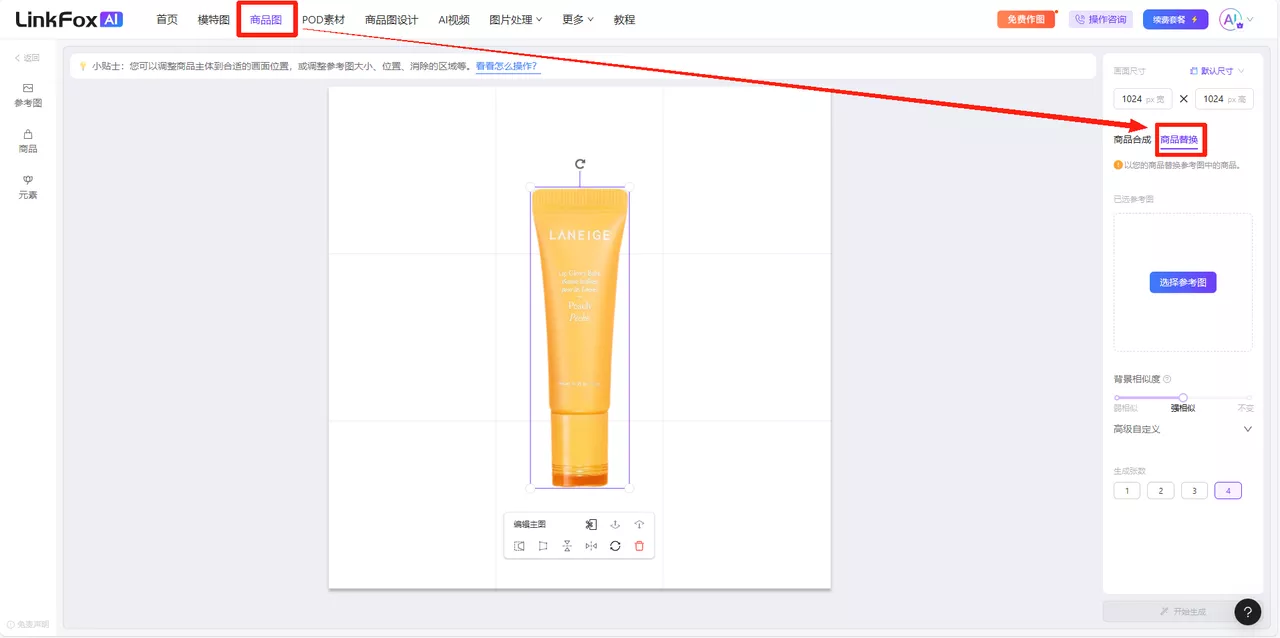Click the horizontal flip mirror icon
This screenshot has width=1280, height=638.
click(x=591, y=546)
